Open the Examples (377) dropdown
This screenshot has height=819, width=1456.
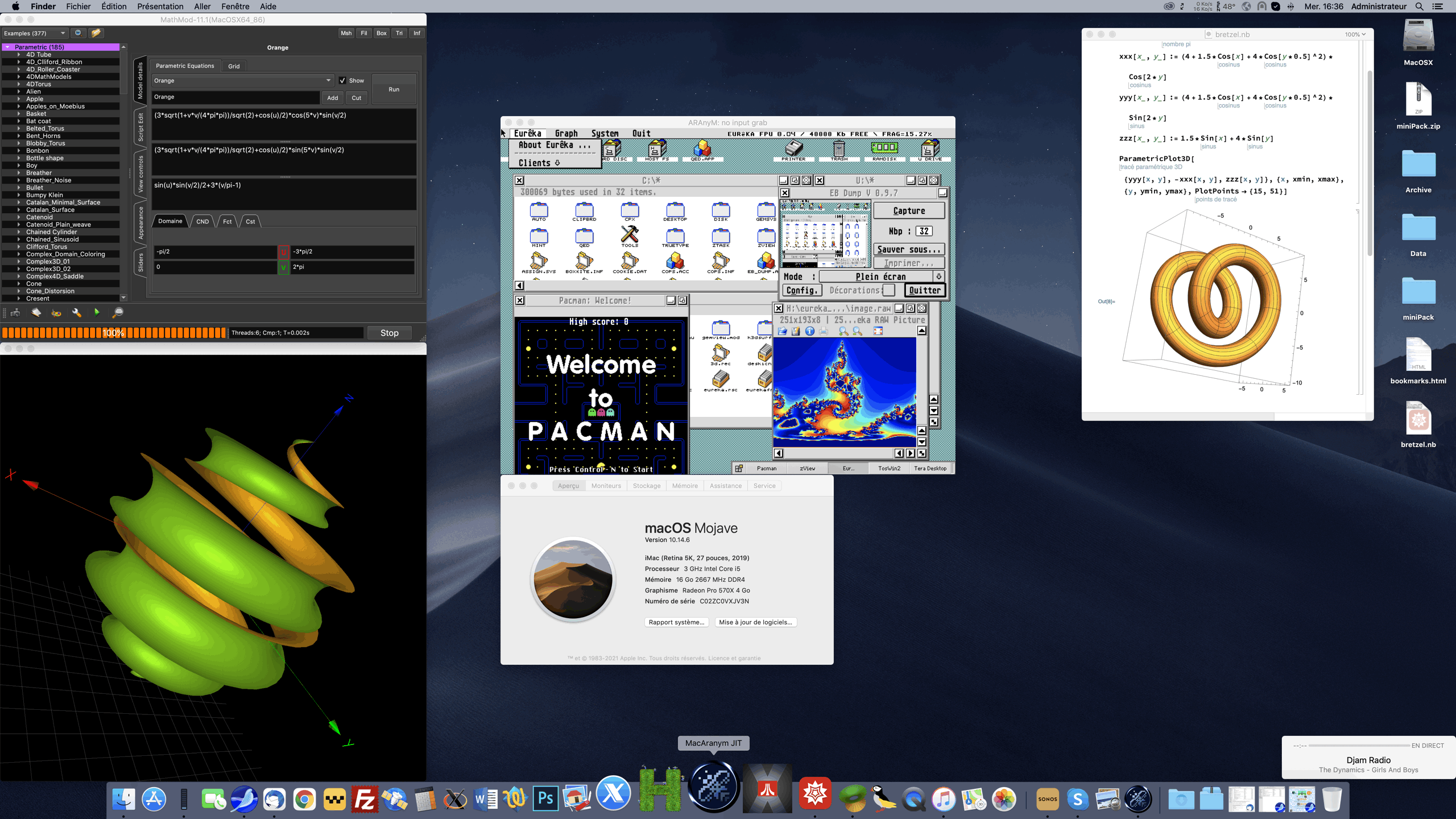point(34,33)
